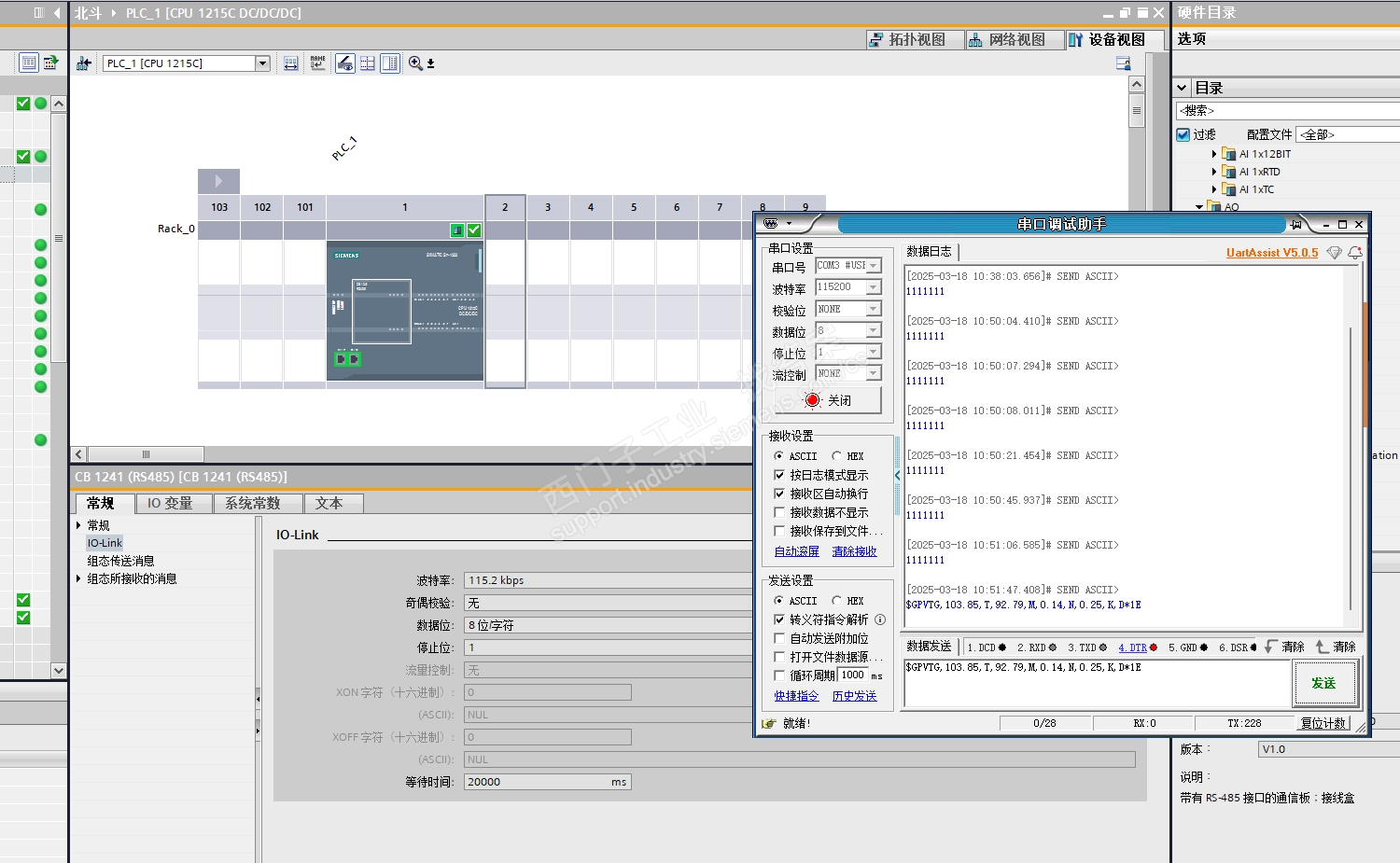The image size is (1400, 863).
Task: Click the down-arrow 清除 icon in UartAssist
Action: (1271, 647)
